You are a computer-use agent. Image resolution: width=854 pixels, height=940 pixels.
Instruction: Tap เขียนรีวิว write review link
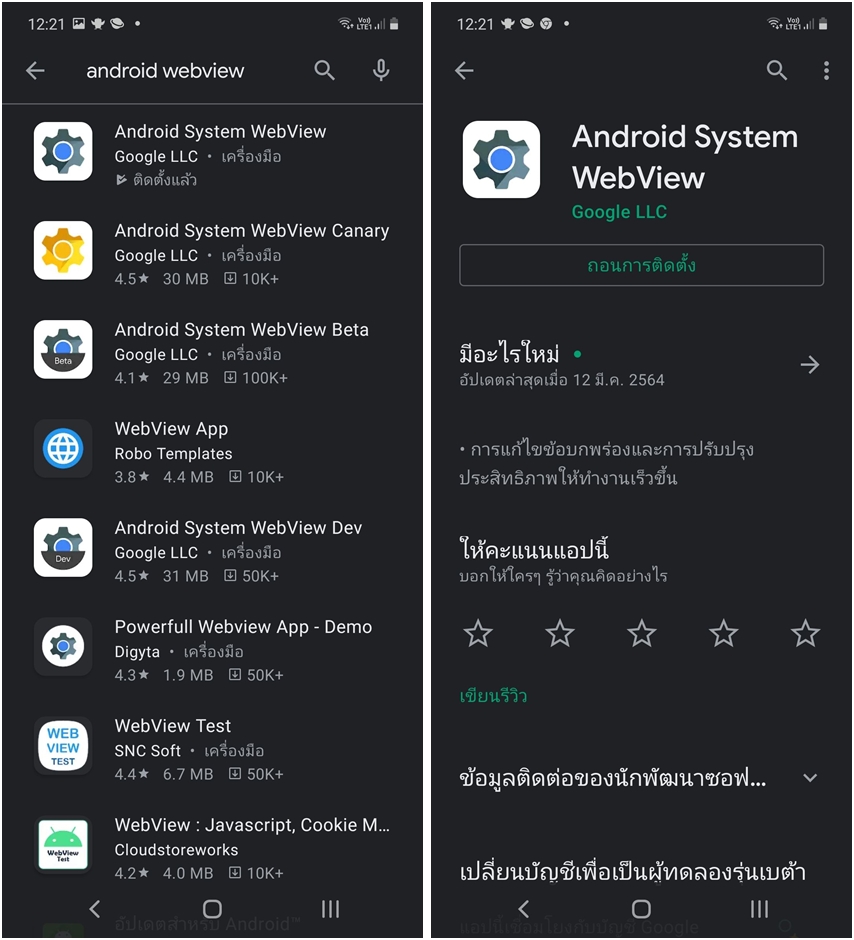coord(493,696)
